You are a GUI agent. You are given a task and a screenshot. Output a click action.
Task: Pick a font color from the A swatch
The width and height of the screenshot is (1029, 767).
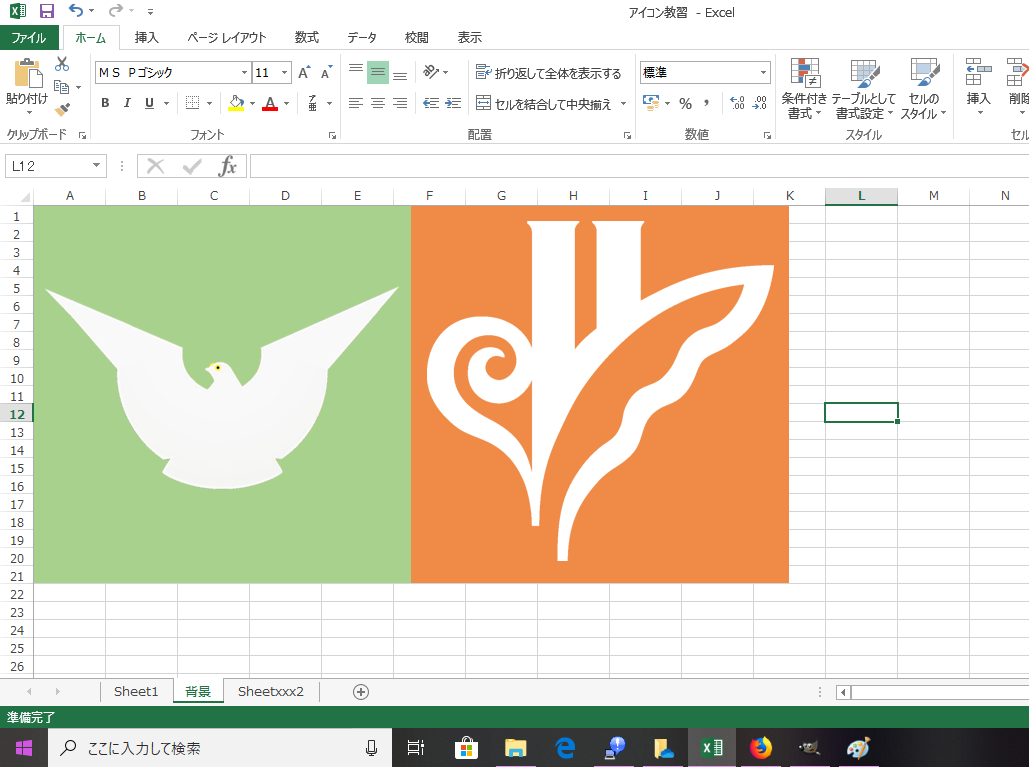point(271,103)
